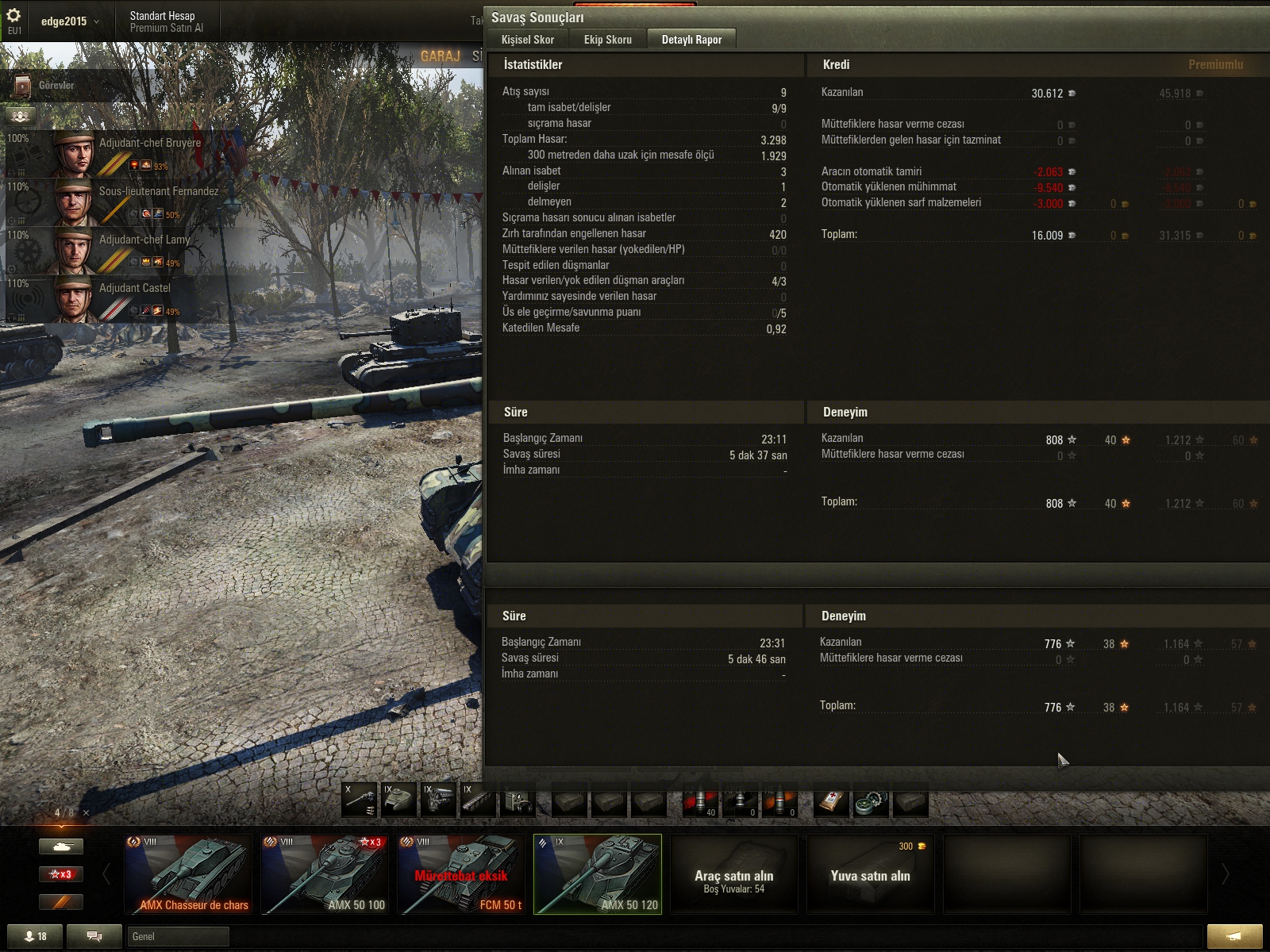
Task: Open the Görevler missions icon
Action: [22, 86]
